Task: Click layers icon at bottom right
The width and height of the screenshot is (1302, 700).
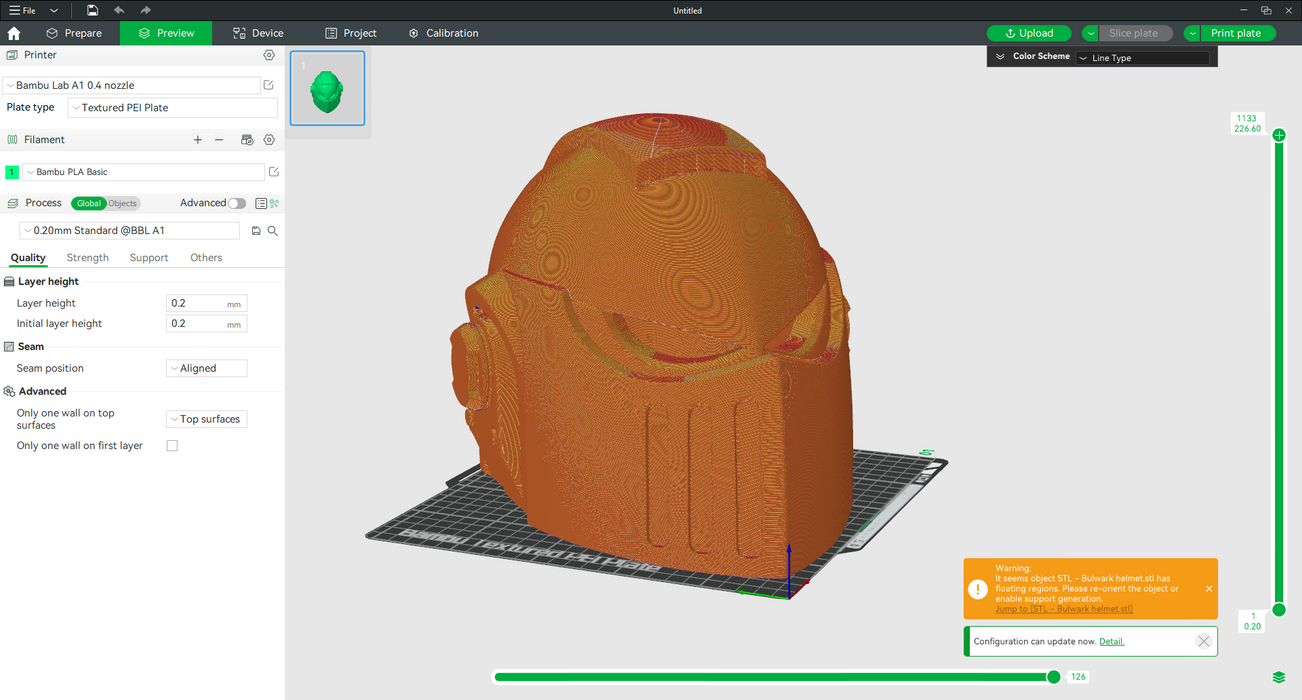Action: point(1279,678)
